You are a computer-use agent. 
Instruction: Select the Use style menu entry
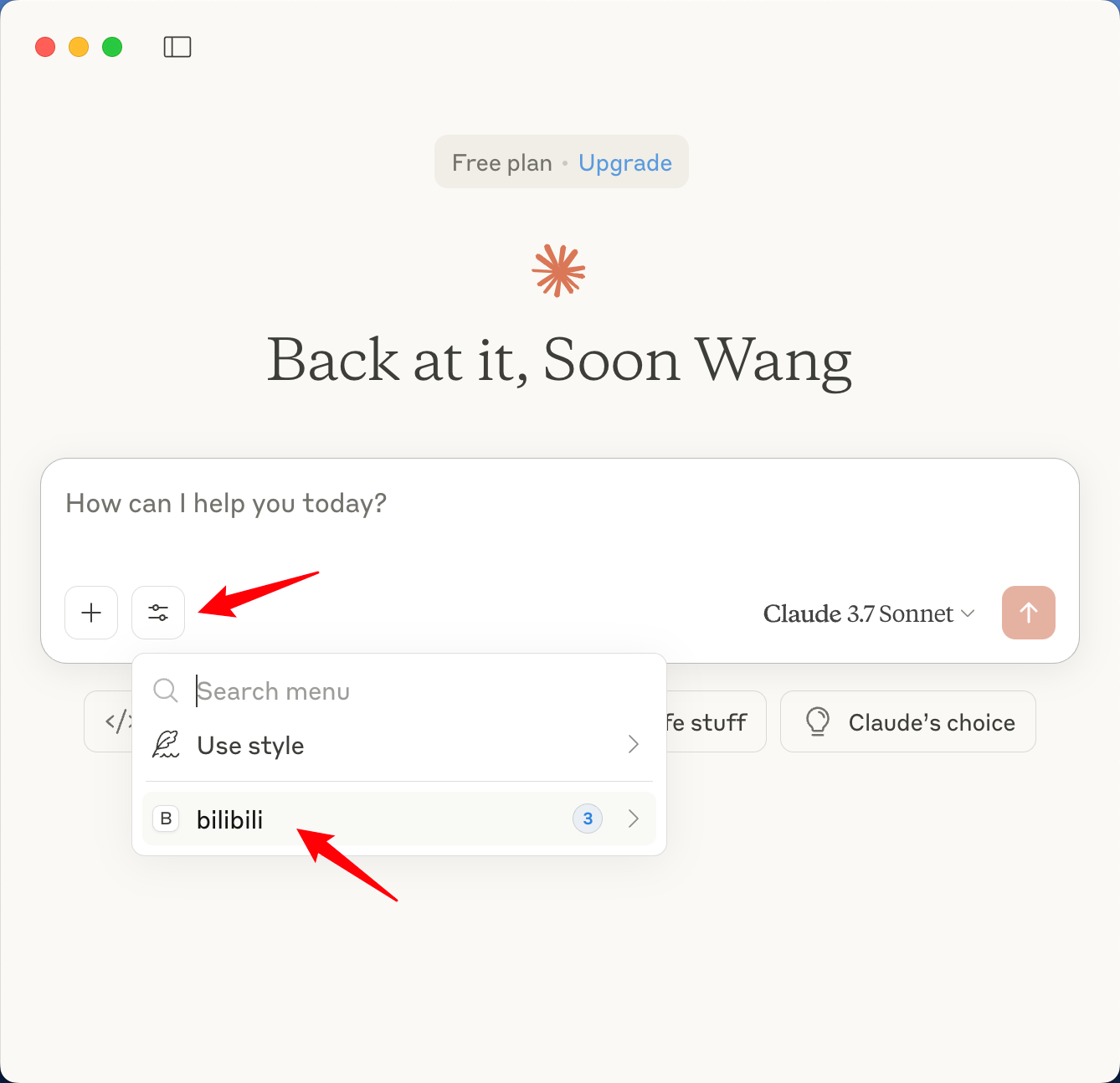(399, 744)
